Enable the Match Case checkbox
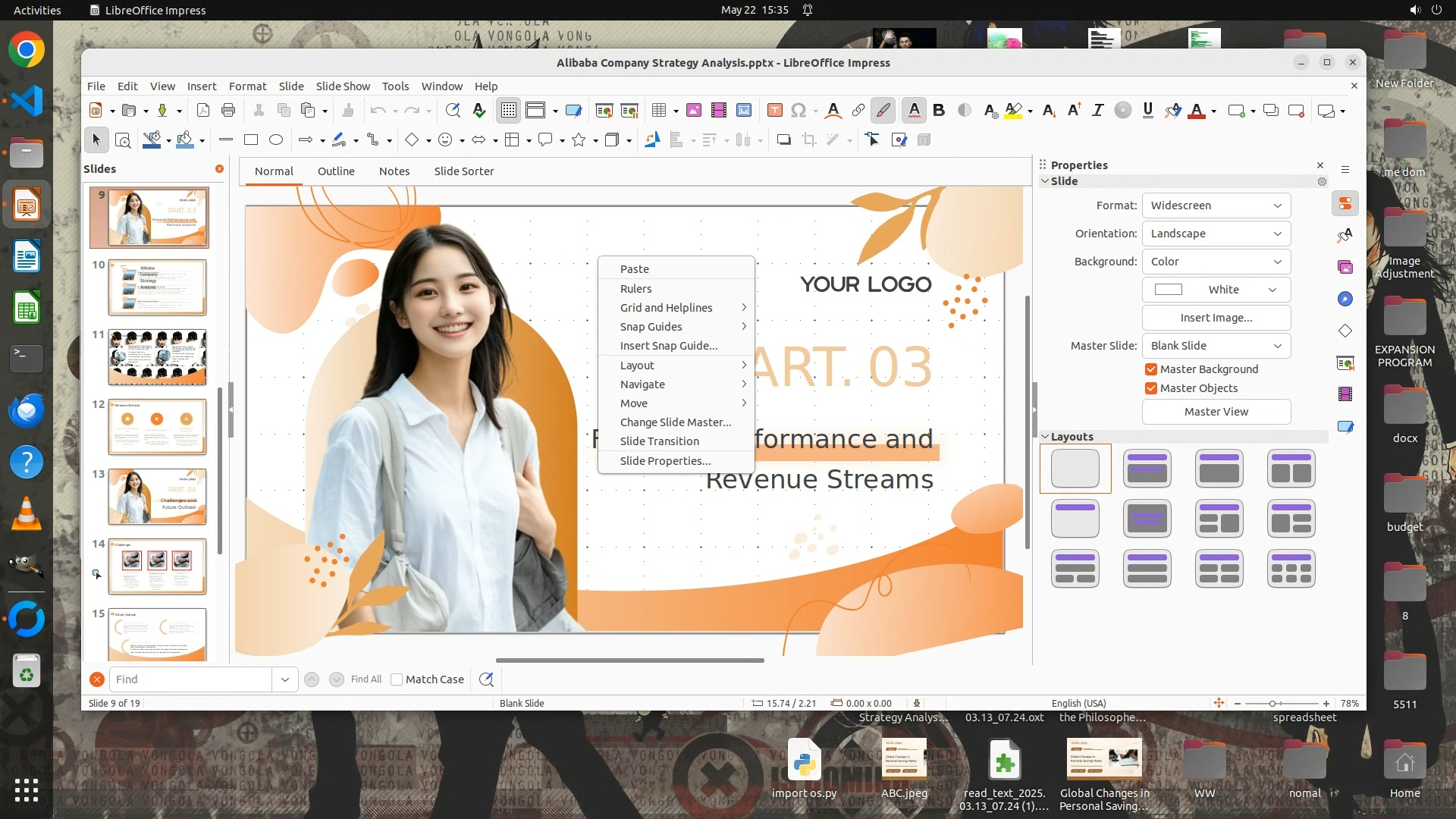Screen dimensions: 1456x819 (397, 679)
